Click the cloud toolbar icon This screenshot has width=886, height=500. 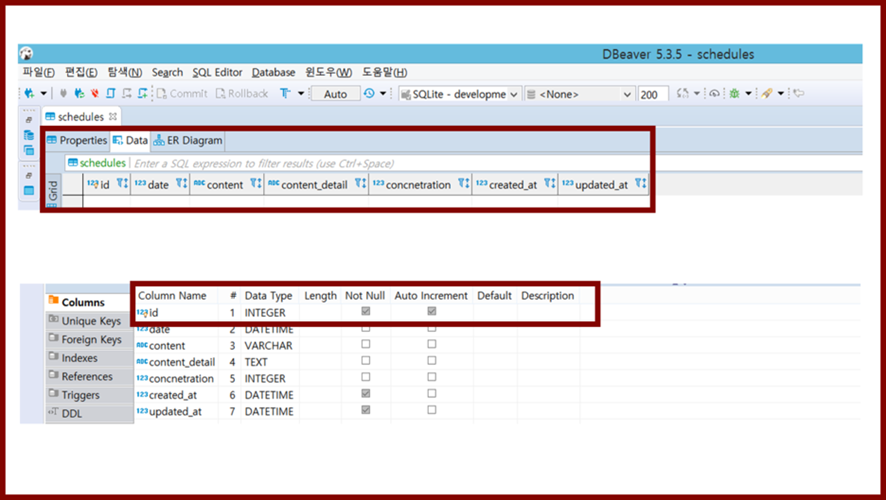[x=714, y=94]
